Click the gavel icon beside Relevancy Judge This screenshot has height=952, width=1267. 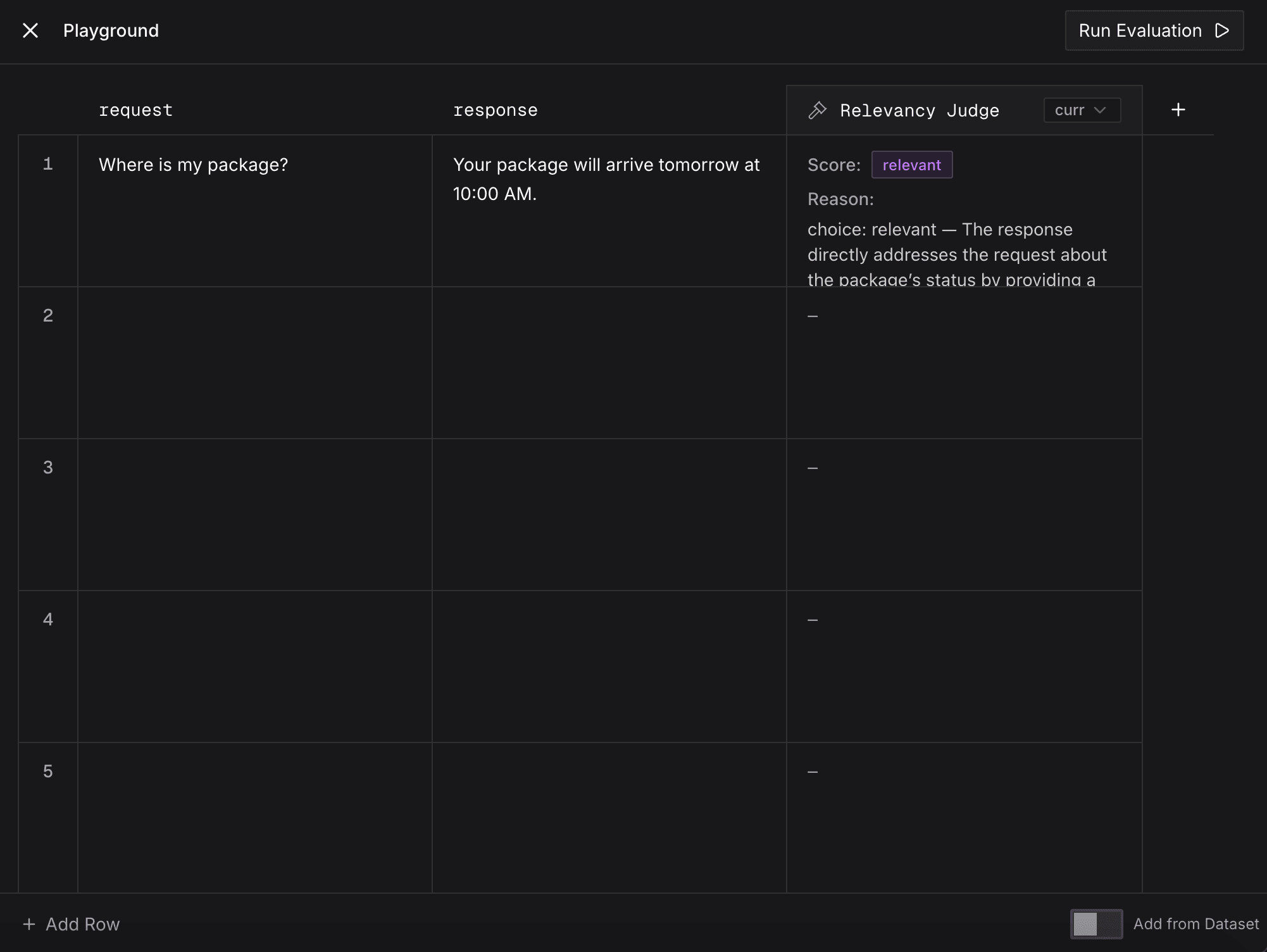(x=817, y=110)
